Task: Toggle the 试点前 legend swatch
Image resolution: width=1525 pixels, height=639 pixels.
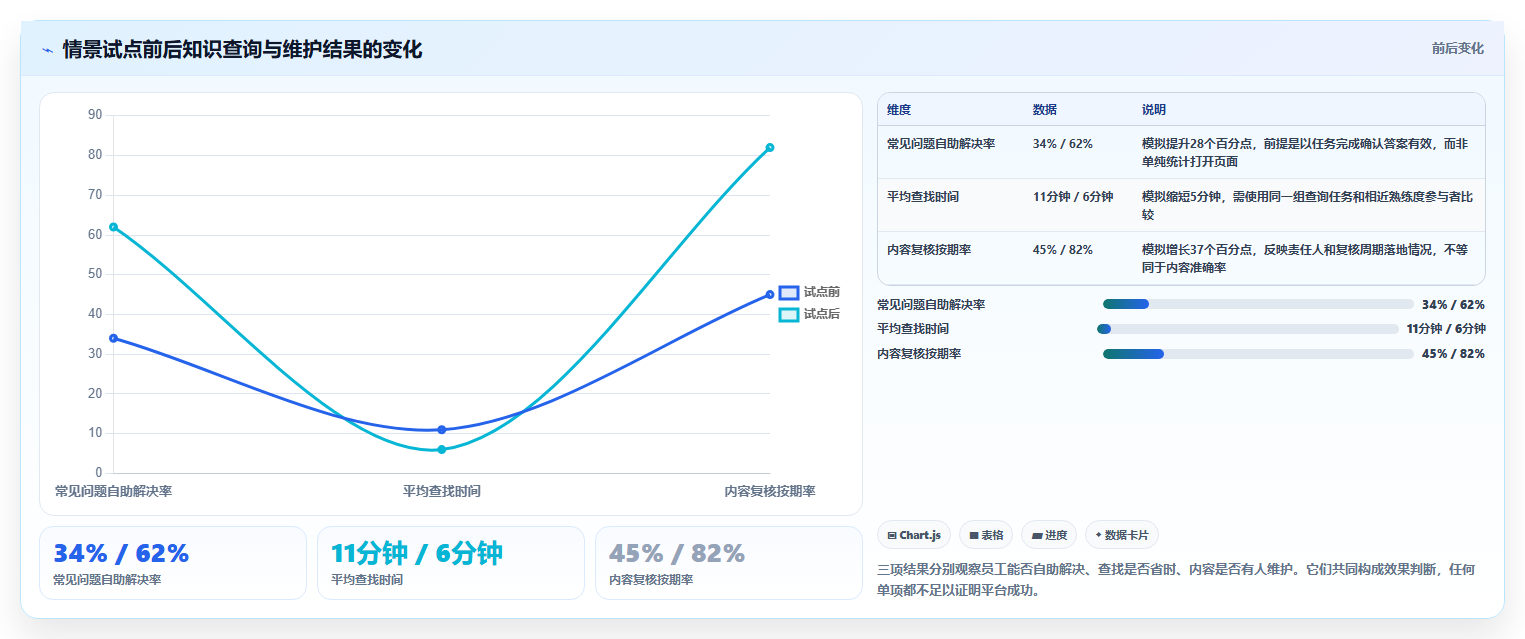Action: (789, 292)
